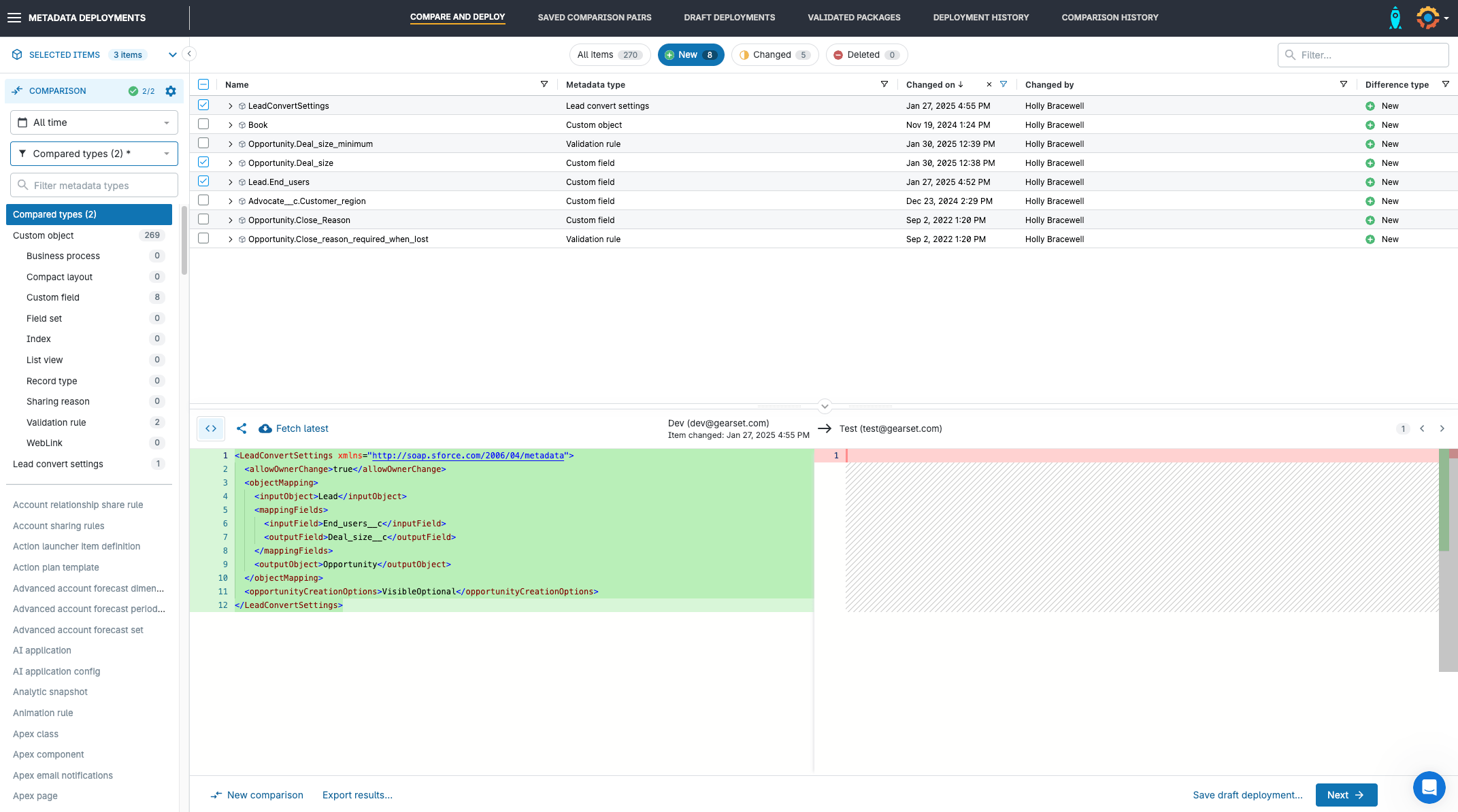Click the share icon in diff toolbar
This screenshot has height=812, width=1458.
[242, 428]
